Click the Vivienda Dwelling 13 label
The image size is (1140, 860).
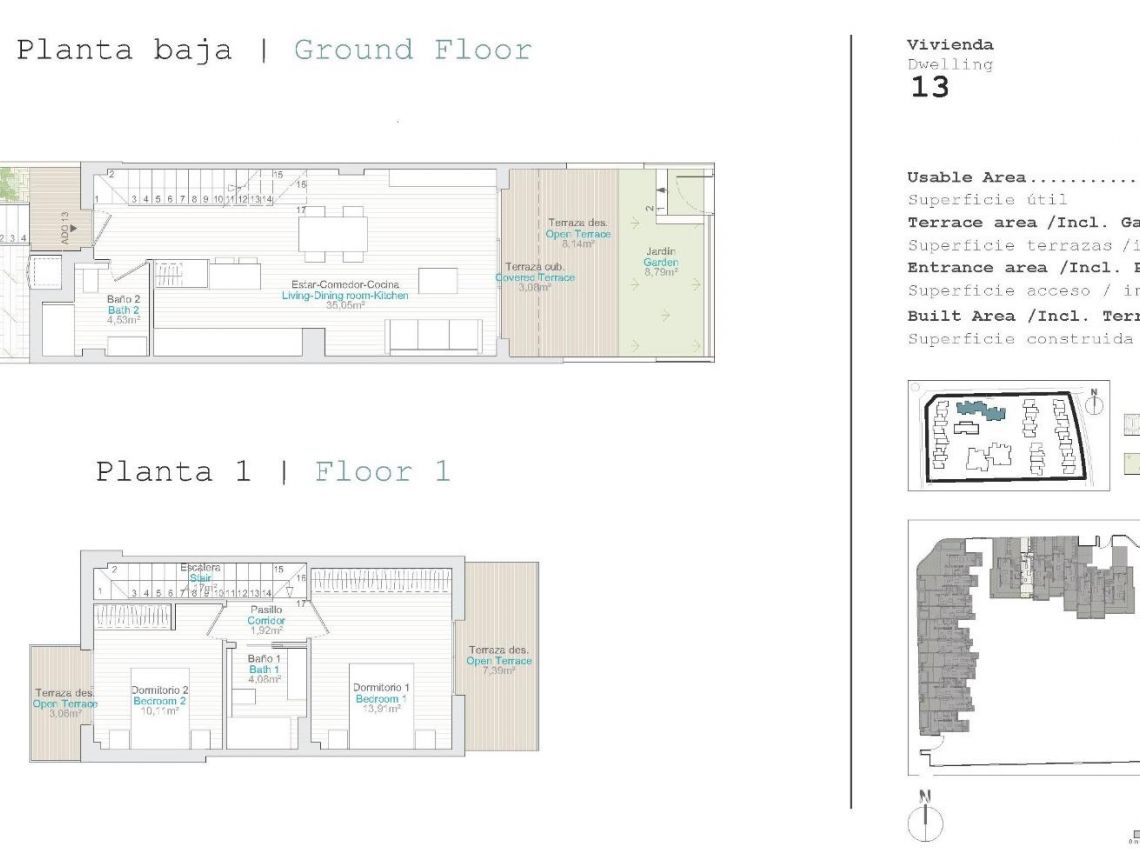tap(947, 70)
